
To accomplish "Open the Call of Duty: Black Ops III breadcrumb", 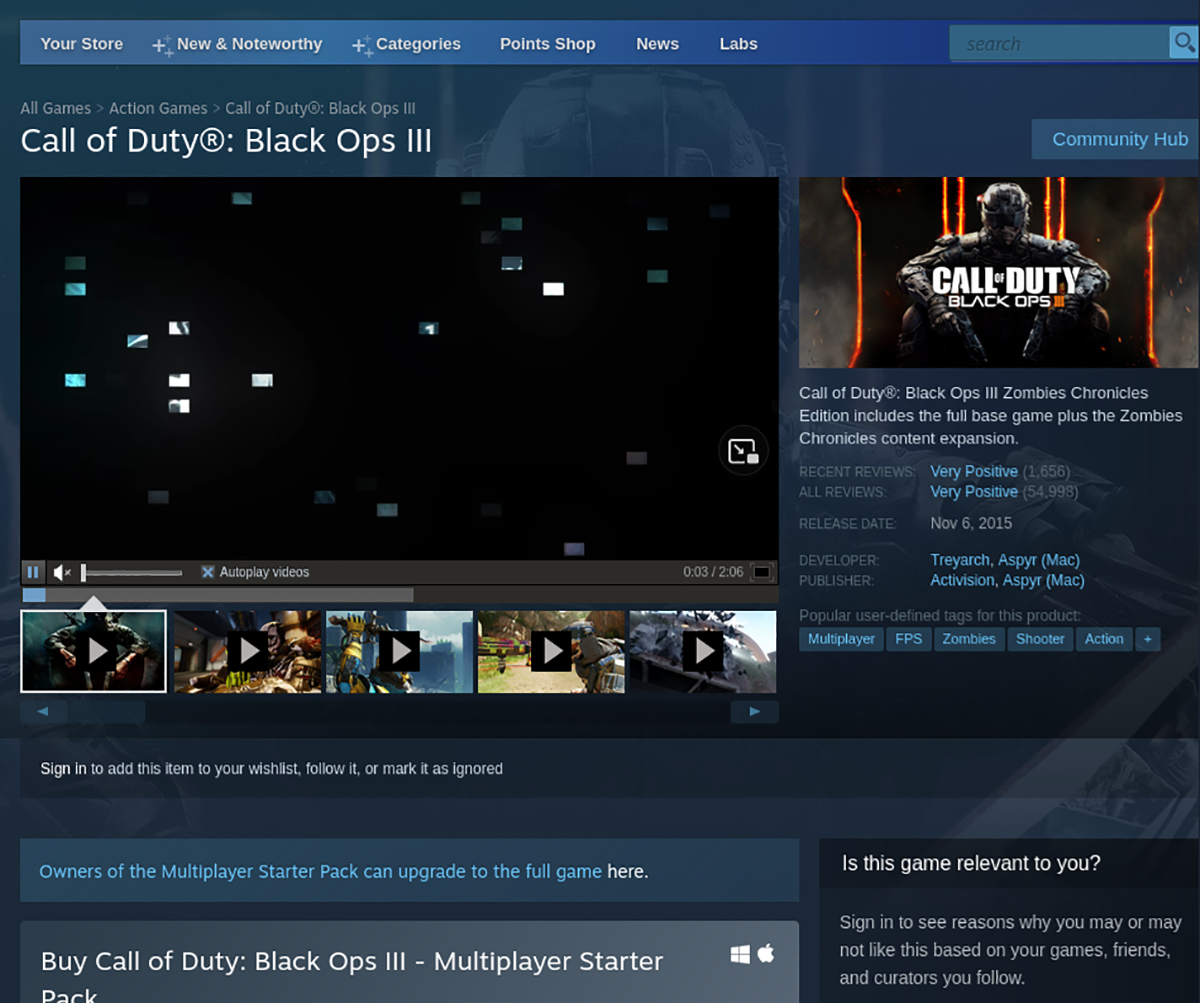I will pos(320,108).
